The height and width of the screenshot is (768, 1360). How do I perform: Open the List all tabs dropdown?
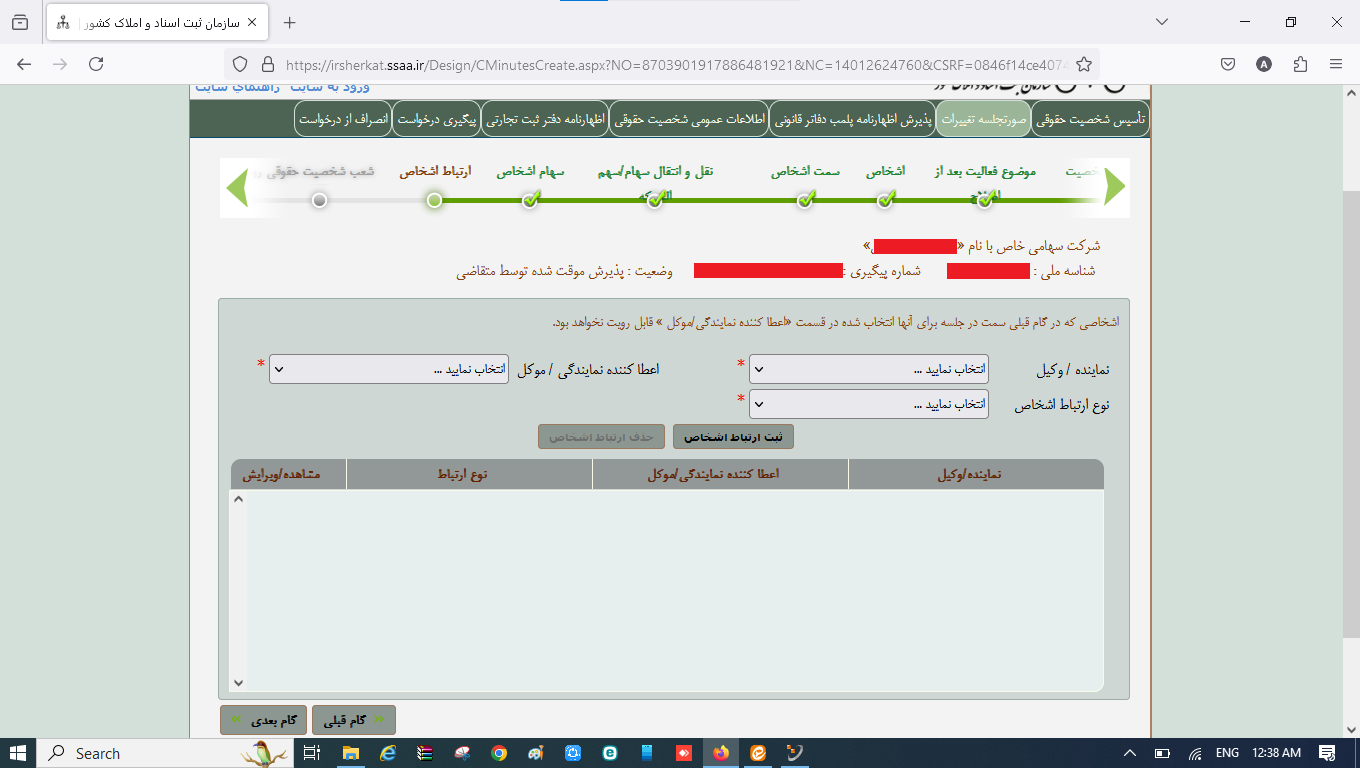click(1161, 22)
